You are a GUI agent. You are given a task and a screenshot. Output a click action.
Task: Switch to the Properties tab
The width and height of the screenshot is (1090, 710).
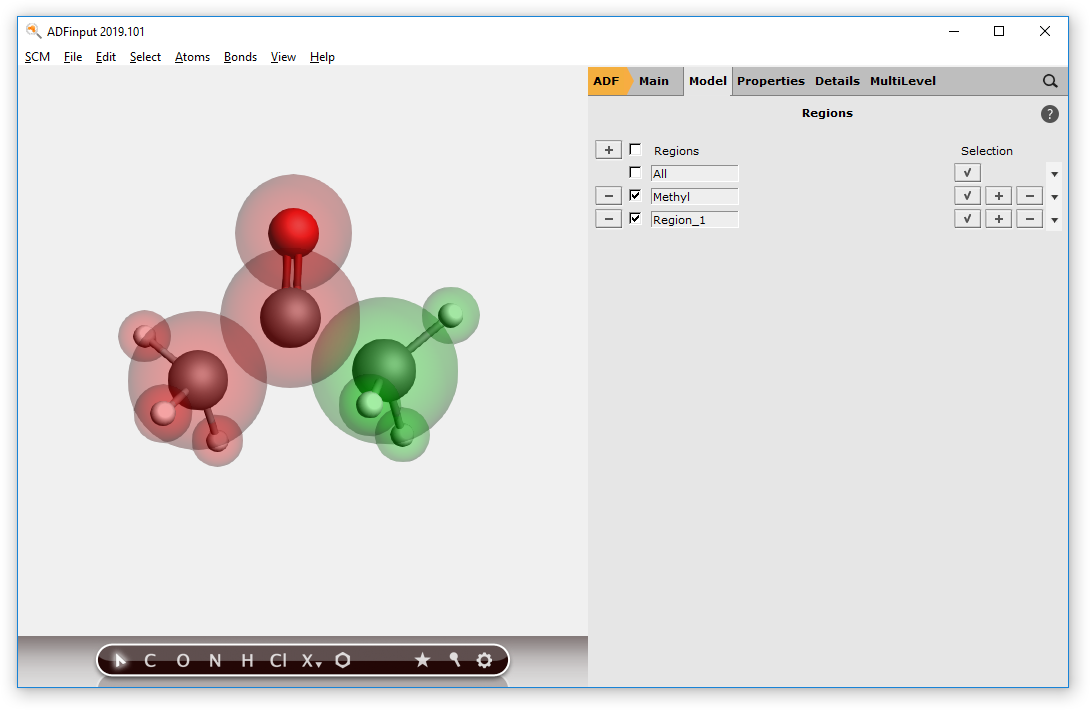(x=770, y=81)
